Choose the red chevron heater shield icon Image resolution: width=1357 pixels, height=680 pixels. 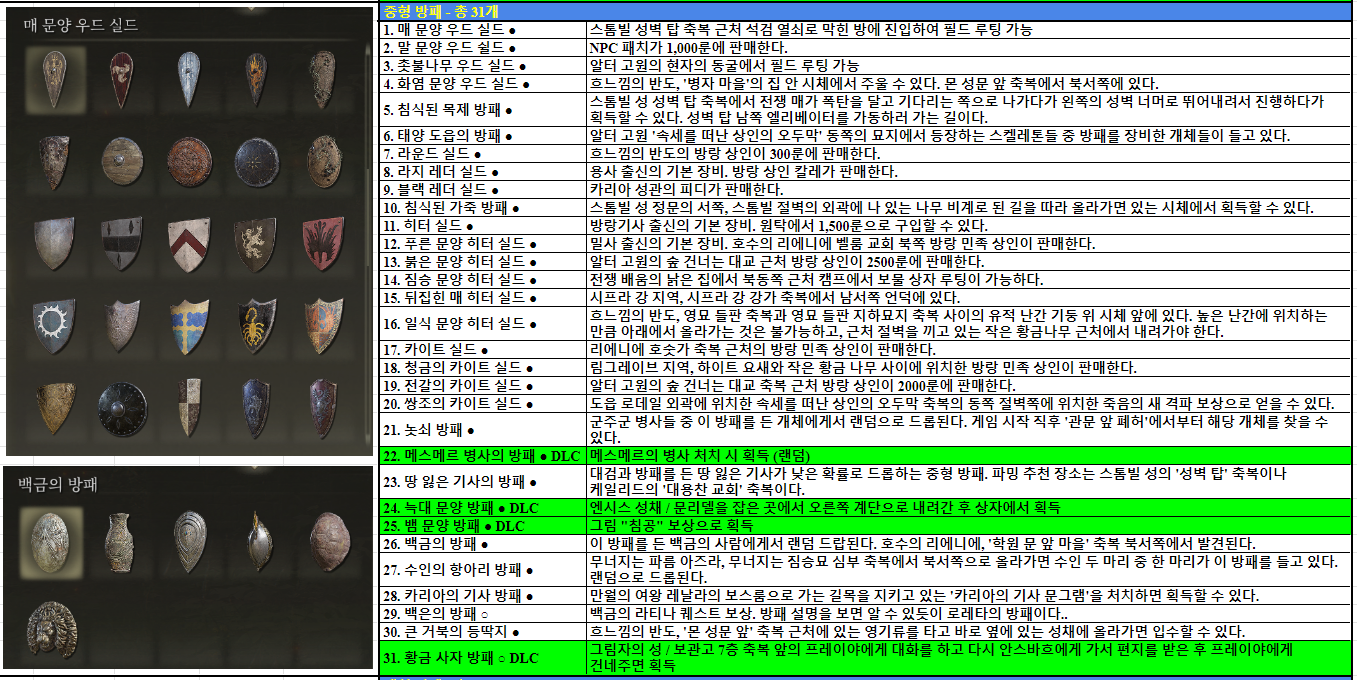click(x=190, y=242)
